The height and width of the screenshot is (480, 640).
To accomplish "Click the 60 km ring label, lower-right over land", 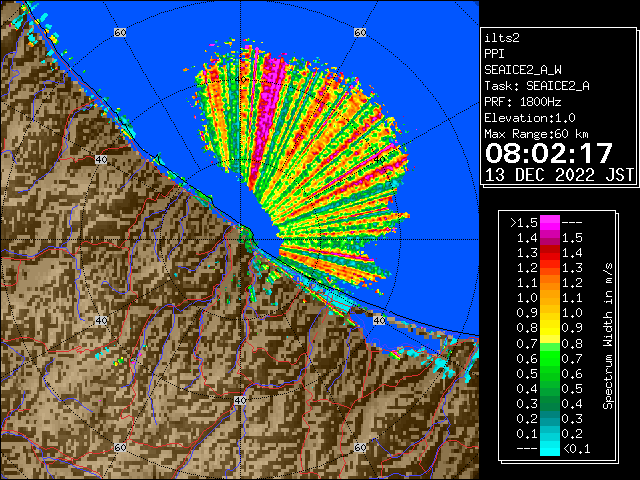I will 360,448.
